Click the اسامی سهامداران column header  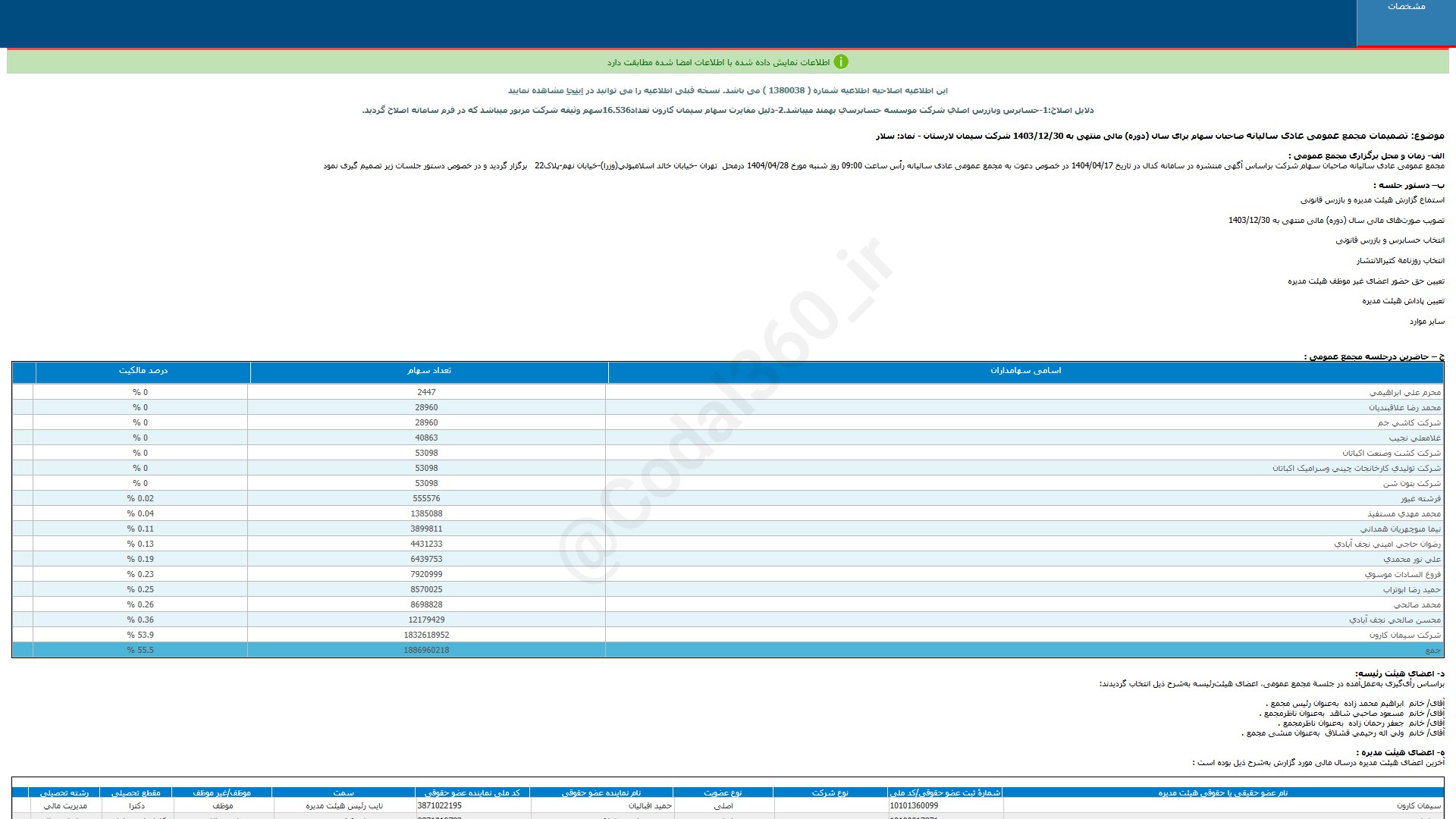point(1025,371)
